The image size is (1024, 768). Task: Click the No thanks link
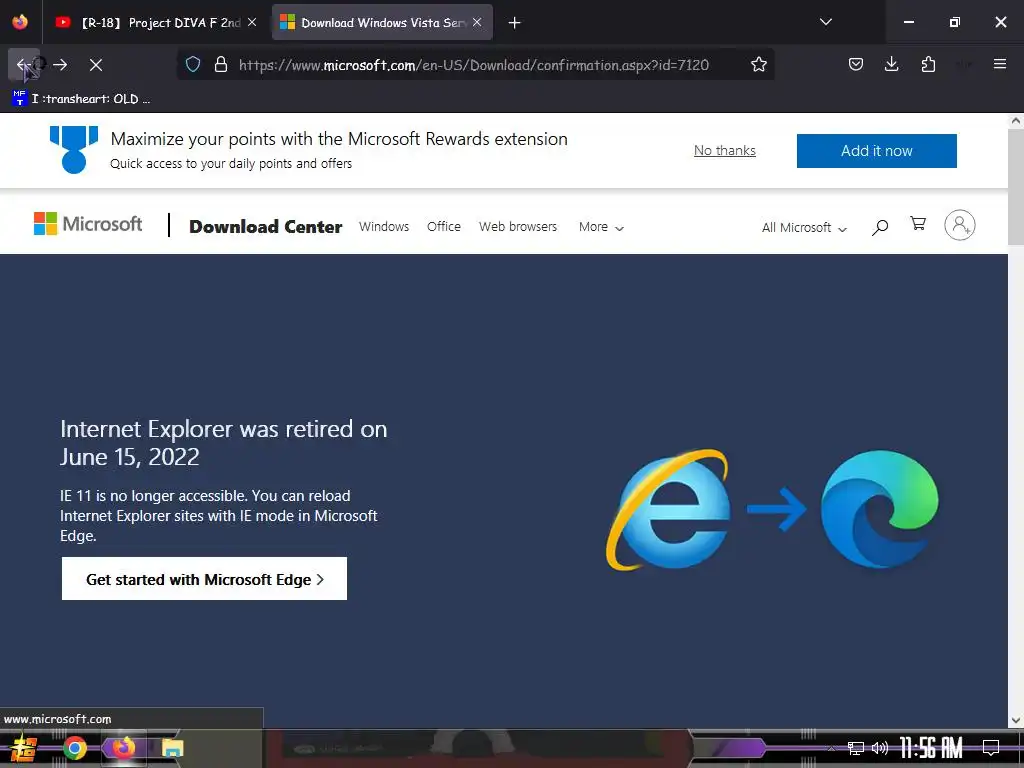(724, 150)
